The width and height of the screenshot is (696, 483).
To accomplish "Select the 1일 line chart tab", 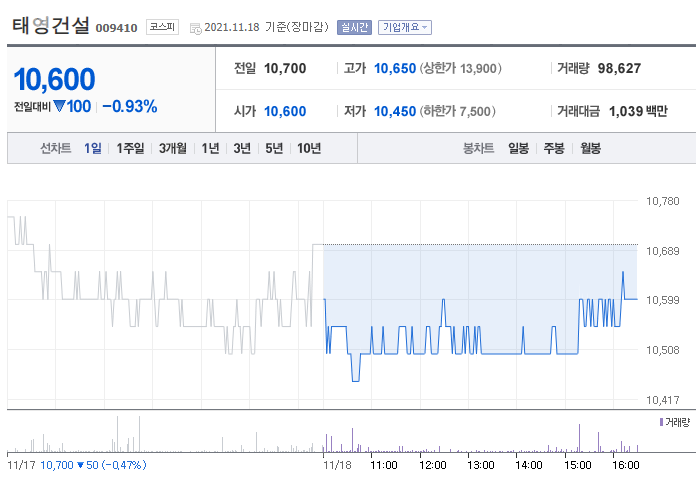I will pyautogui.click(x=93, y=148).
